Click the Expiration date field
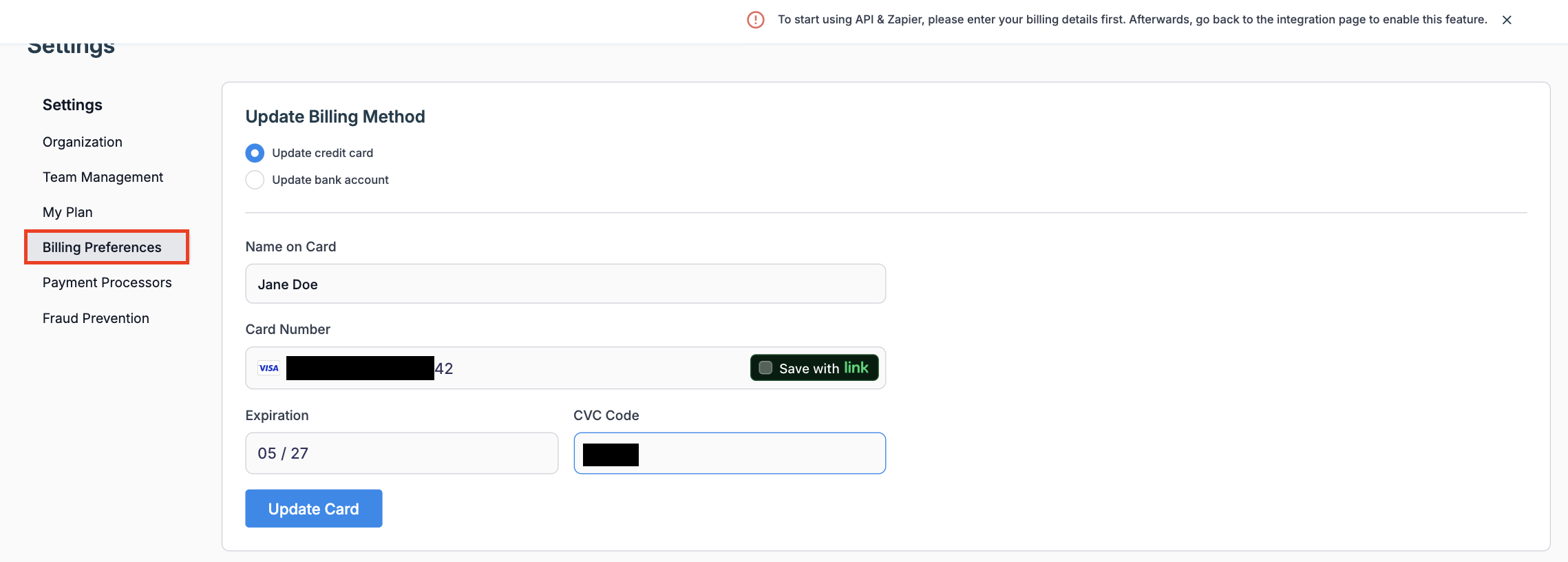Screen dimensions: 1568x562 [x=401, y=453]
